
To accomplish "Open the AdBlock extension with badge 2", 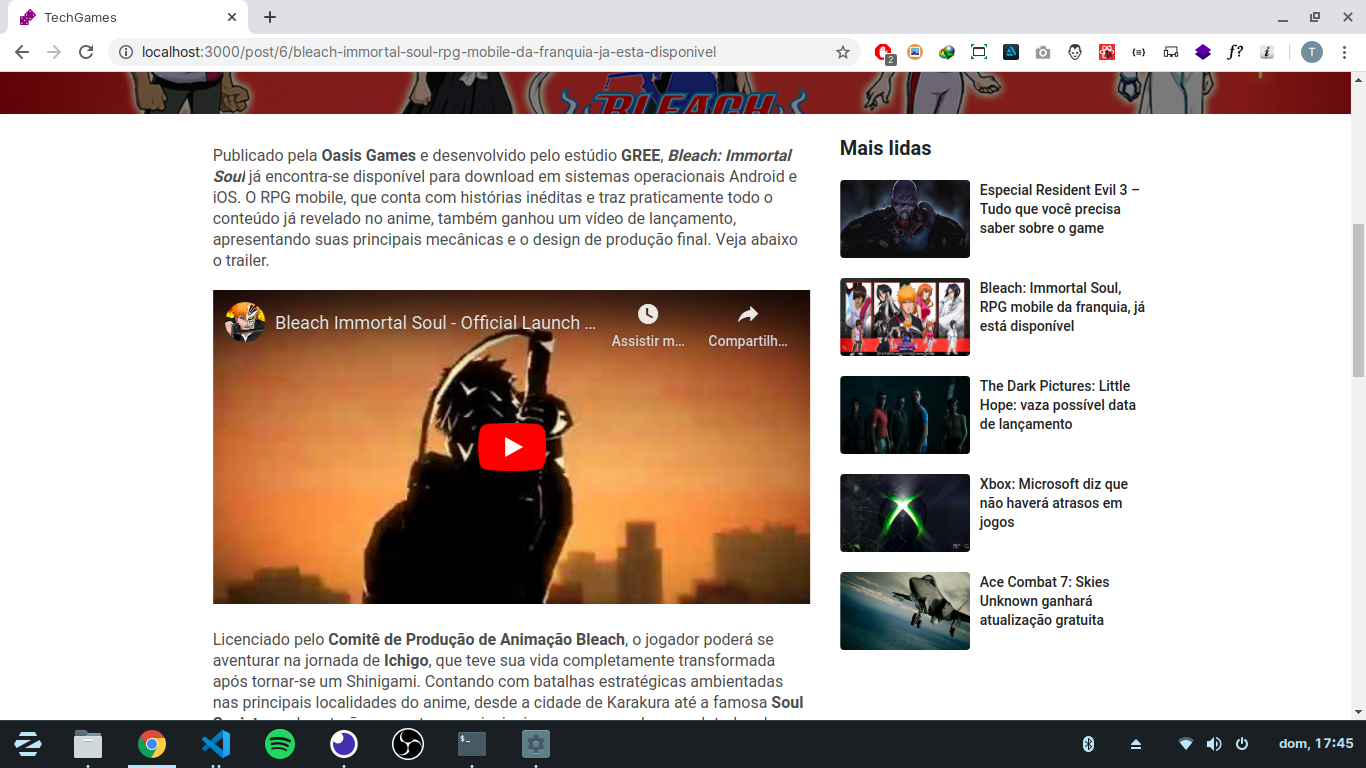I will click(x=883, y=52).
